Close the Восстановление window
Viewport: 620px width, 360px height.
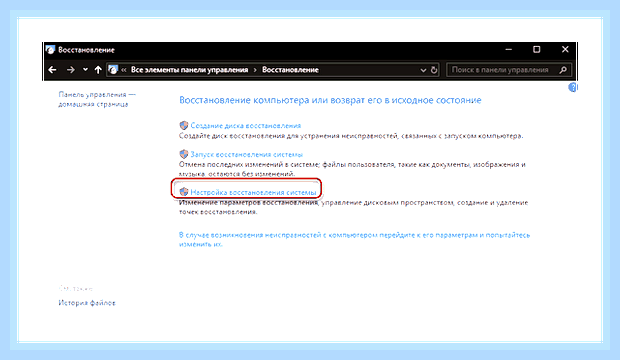(565, 49)
